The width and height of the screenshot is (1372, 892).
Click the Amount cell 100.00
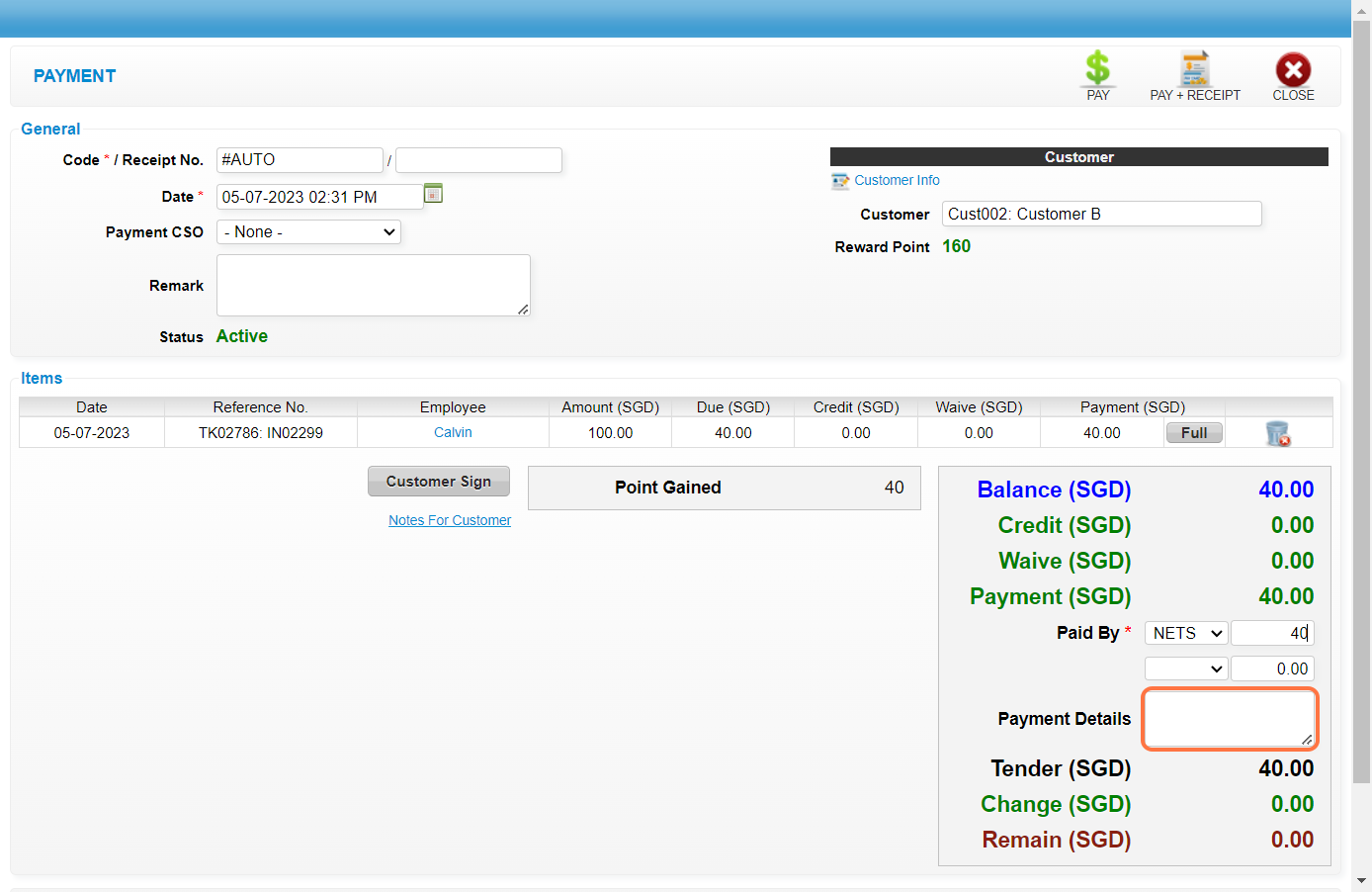(610, 432)
